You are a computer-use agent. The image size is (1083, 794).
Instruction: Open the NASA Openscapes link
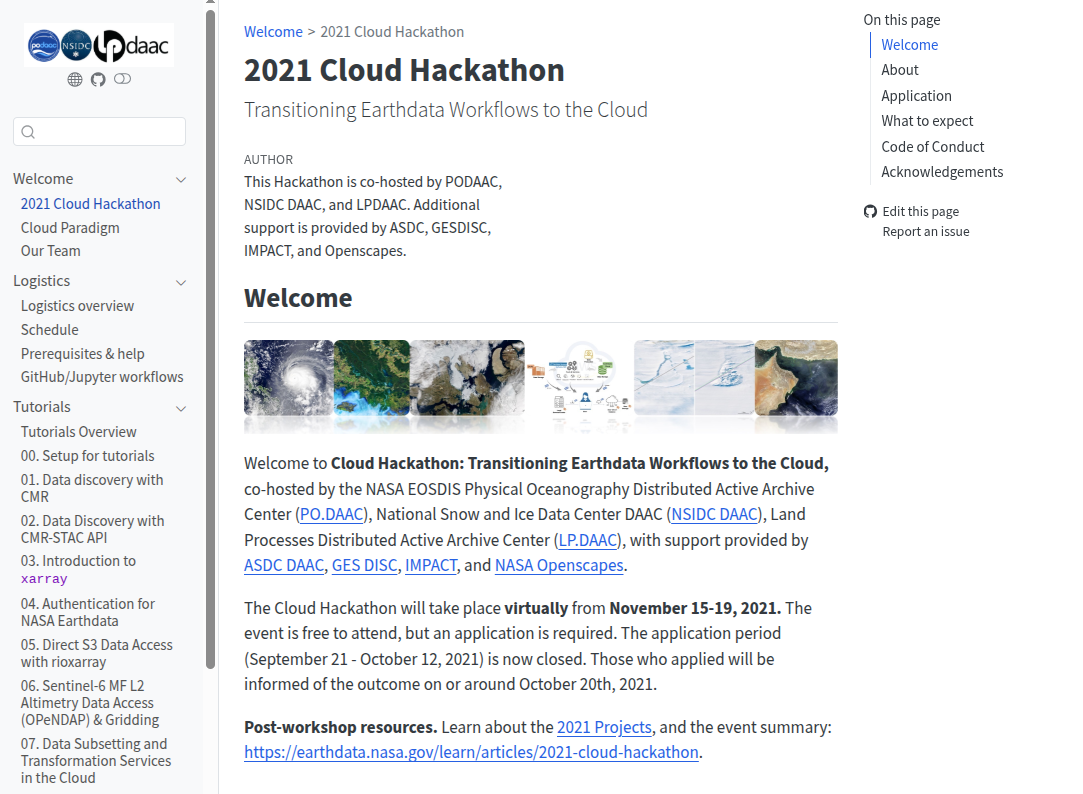point(559,566)
